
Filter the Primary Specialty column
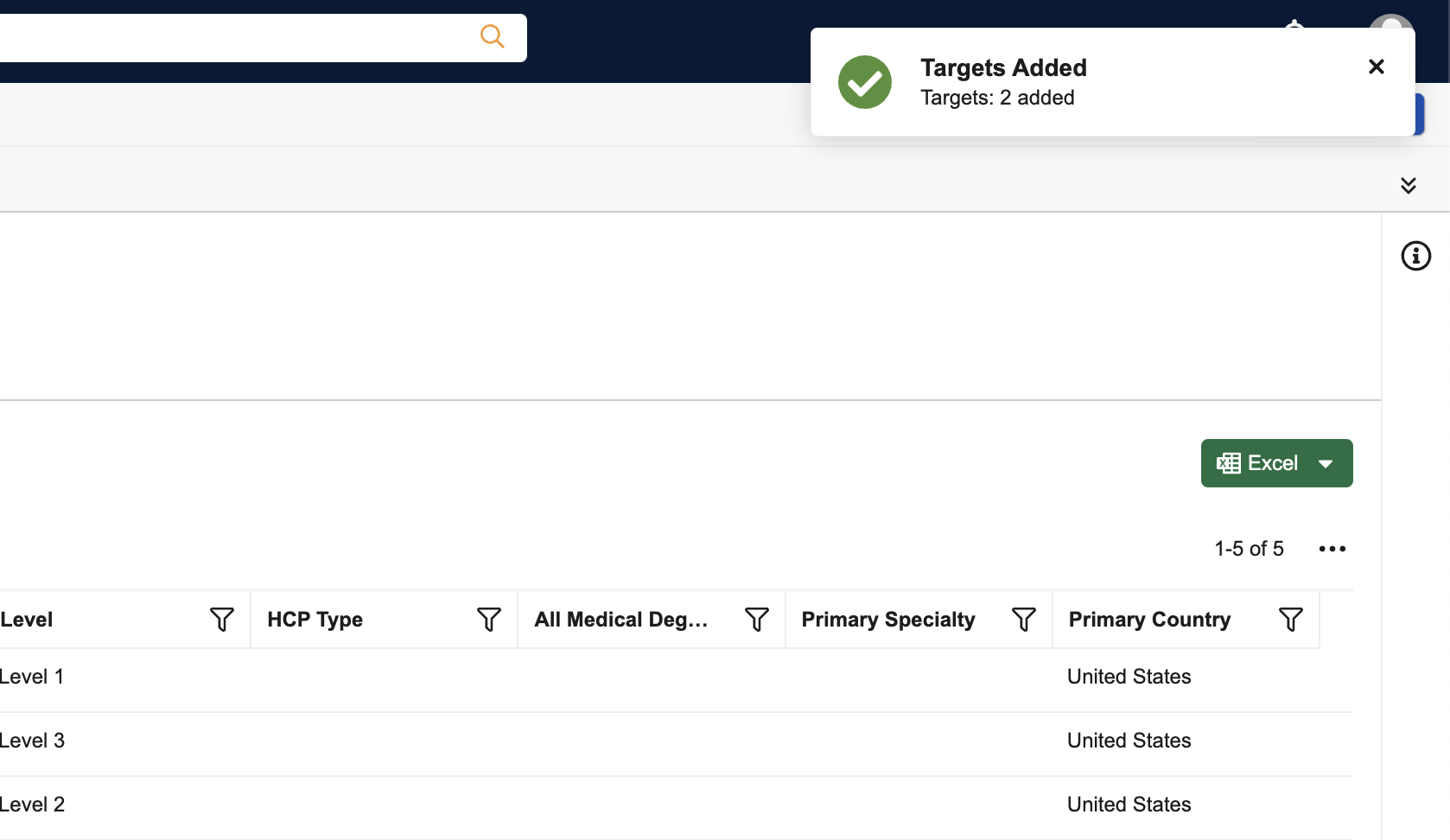click(x=1023, y=620)
